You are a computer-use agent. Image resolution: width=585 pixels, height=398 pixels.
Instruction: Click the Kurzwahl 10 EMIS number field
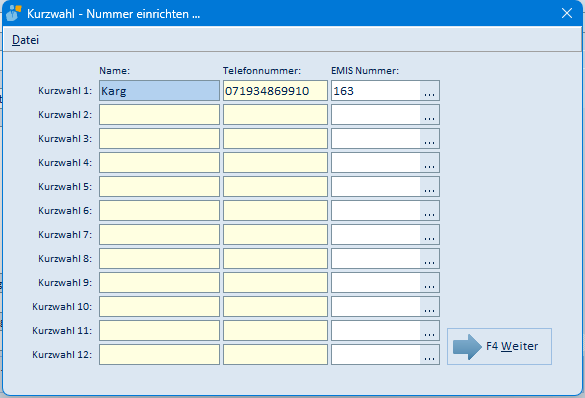[376, 306]
